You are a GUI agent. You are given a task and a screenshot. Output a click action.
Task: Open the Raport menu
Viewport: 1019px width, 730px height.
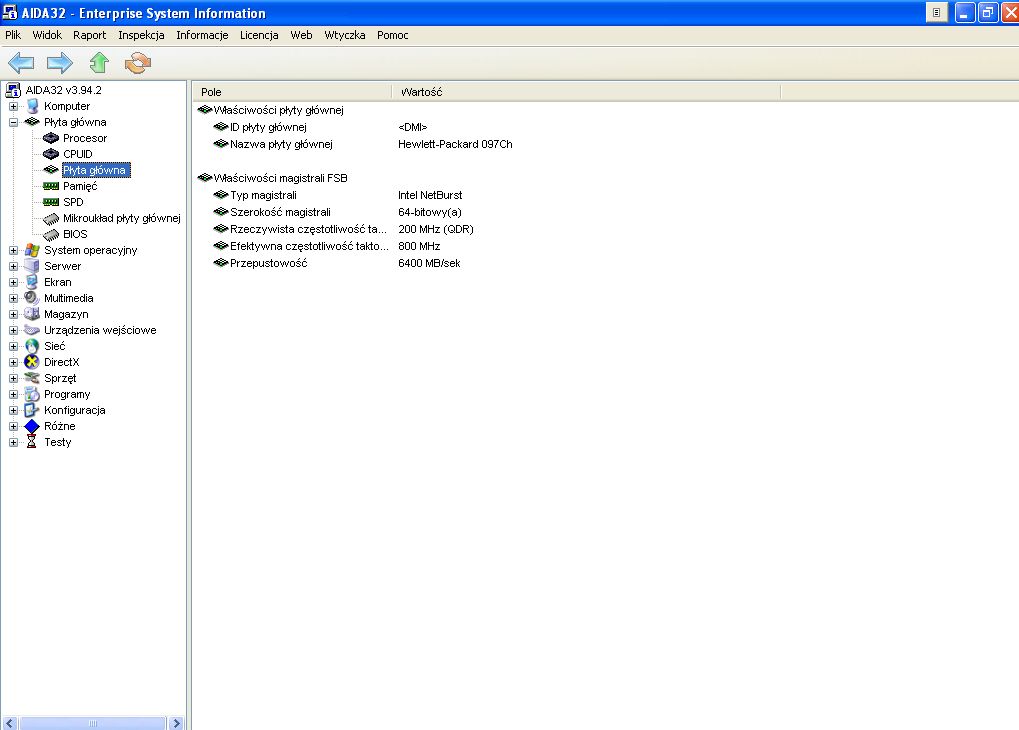point(89,35)
